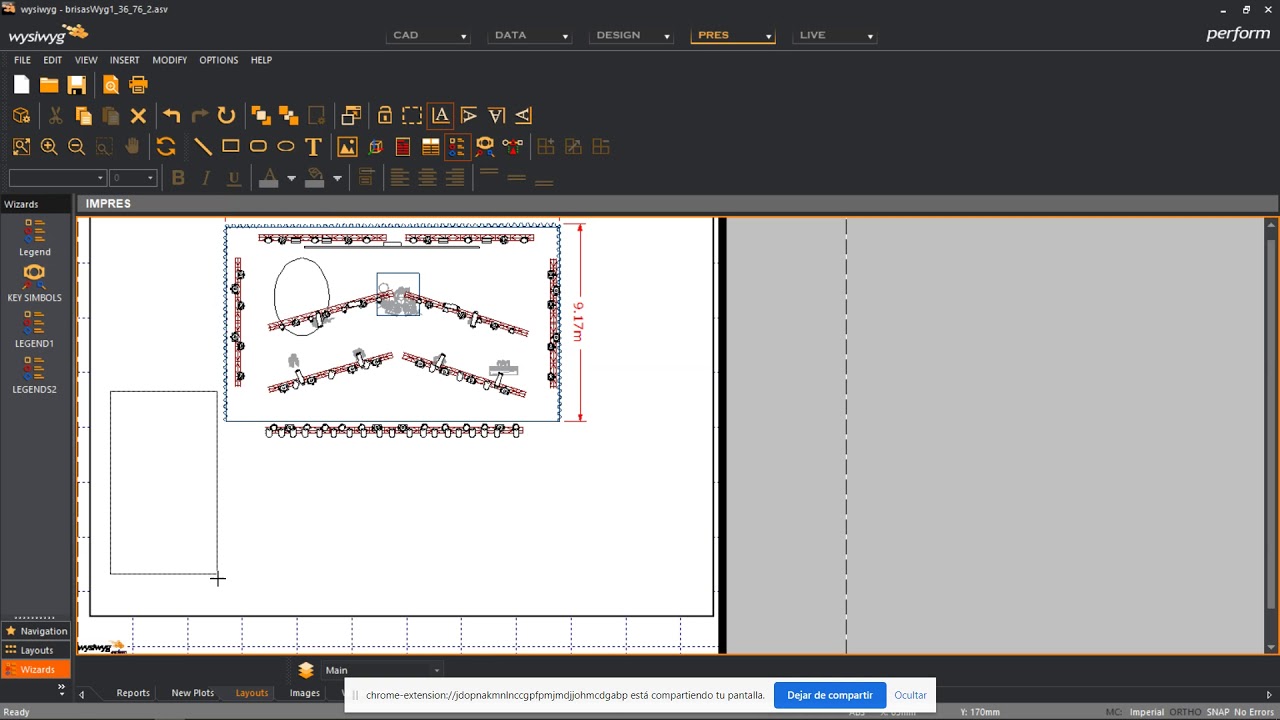Toggle text rotated left orientation

tap(468, 116)
